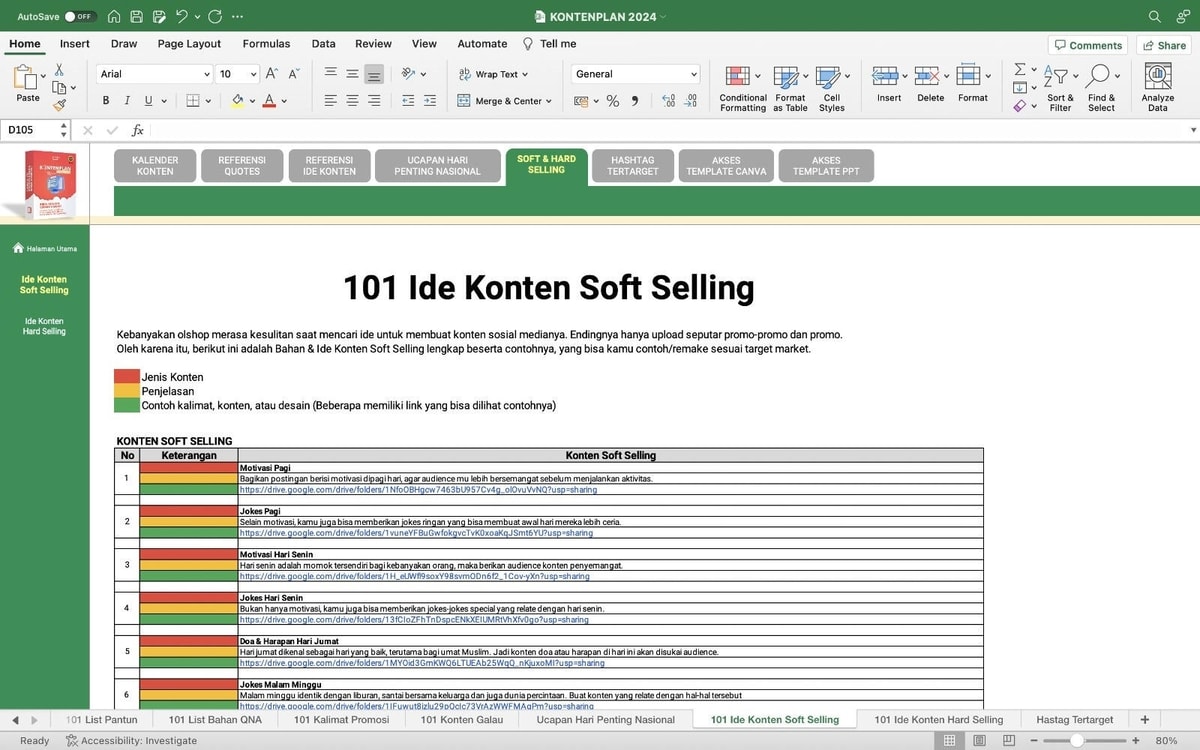This screenshot has height=750, width=1200.
Task: Click Analyze Data
Action: click(x=1158, y=88)
